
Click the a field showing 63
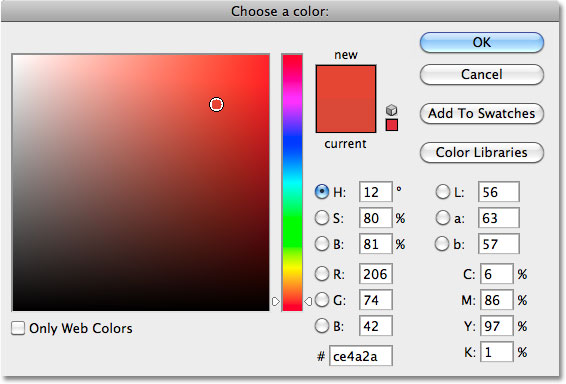point(499,218)
